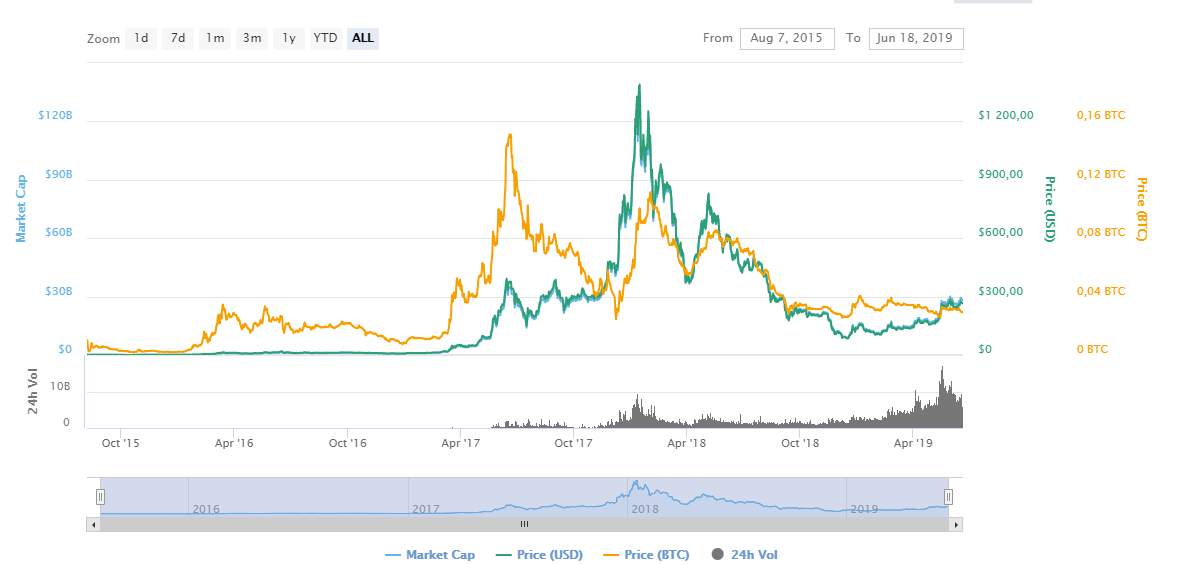Select the ALL zoom option
The image size is (1180, 564).
(363, 38)
